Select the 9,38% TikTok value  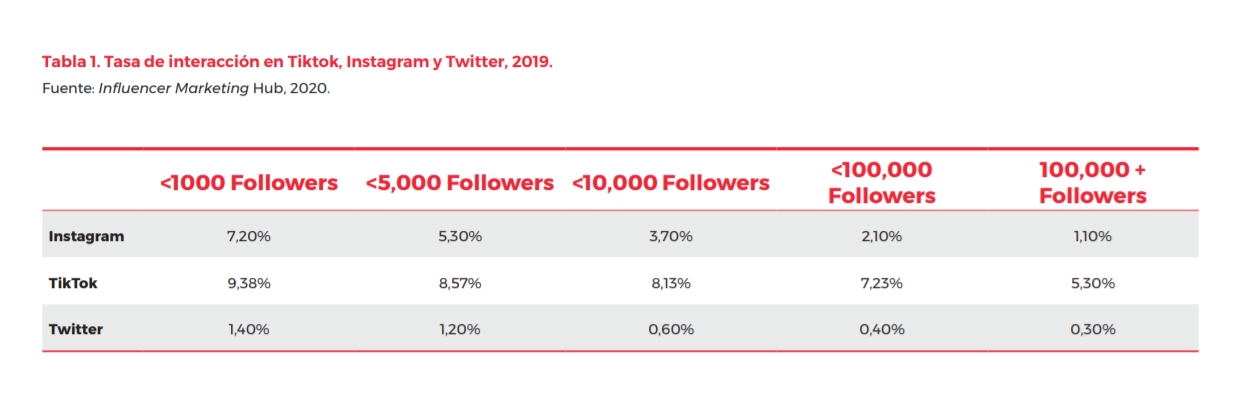(249, 283)
